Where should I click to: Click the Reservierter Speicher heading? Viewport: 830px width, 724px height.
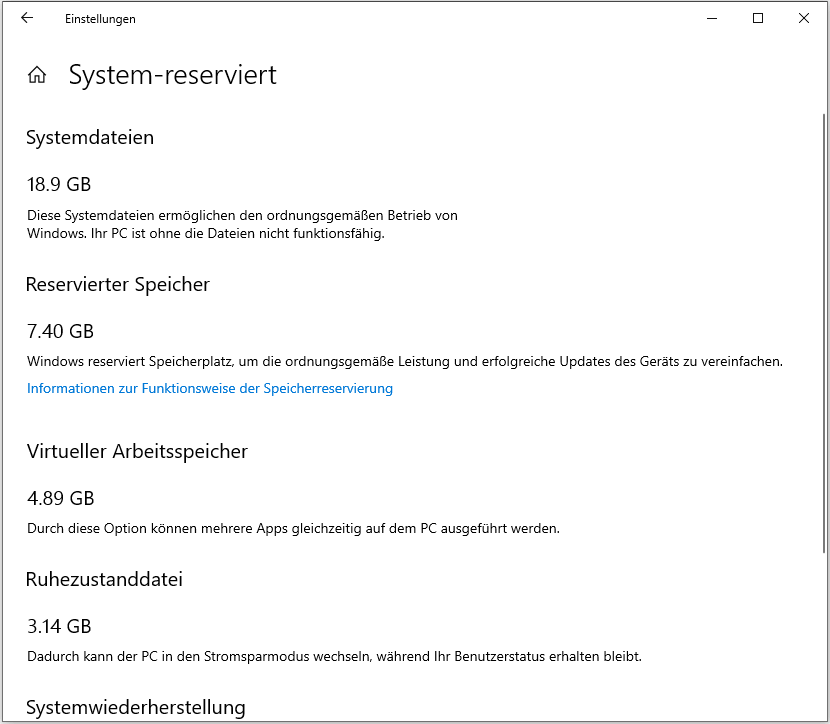(x=118, y=285)
